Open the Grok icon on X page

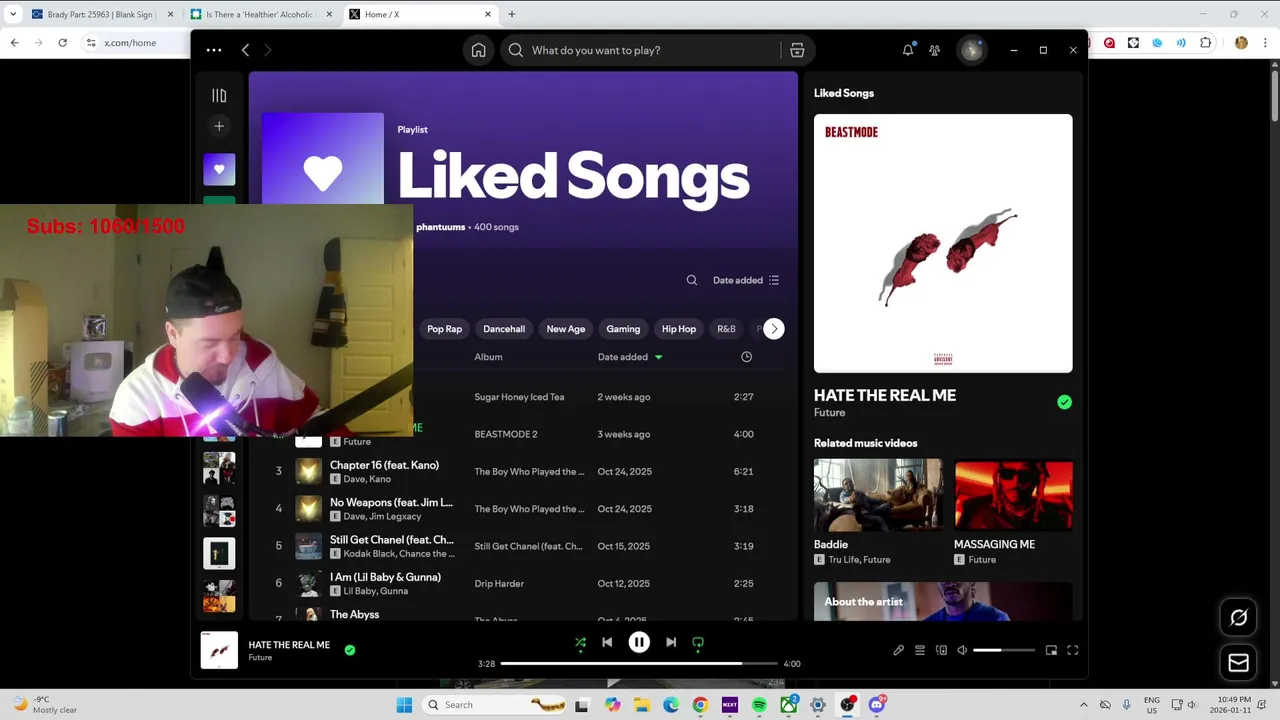pyautogui.click(x=1238, y=618)
